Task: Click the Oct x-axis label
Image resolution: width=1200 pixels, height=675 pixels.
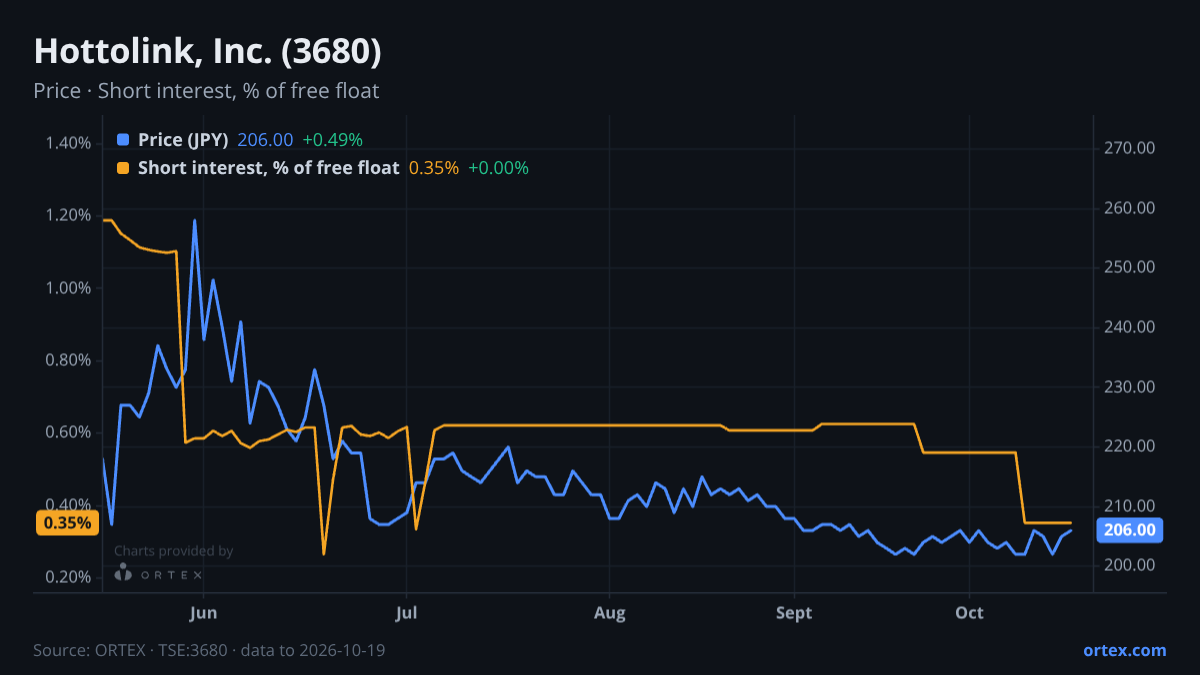Action: point(969,612)
